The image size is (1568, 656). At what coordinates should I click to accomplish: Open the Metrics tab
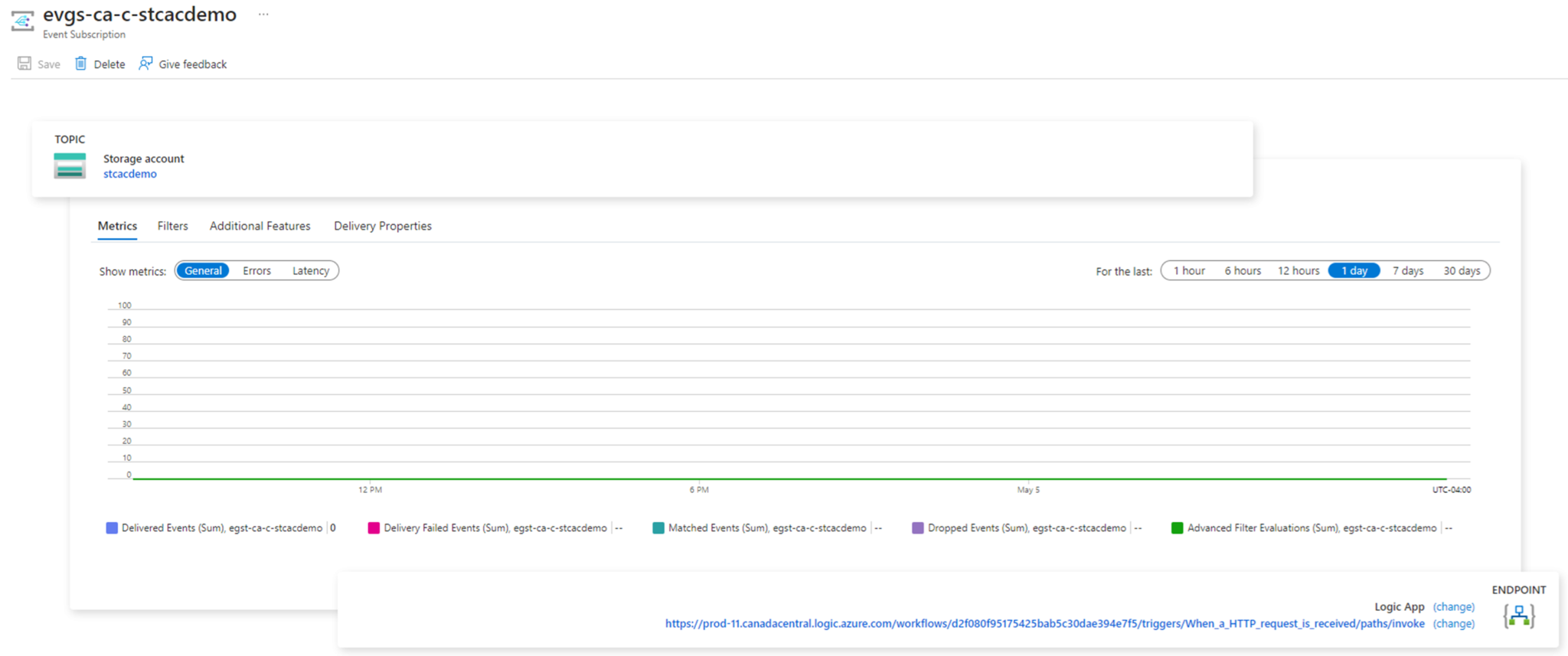117,227
